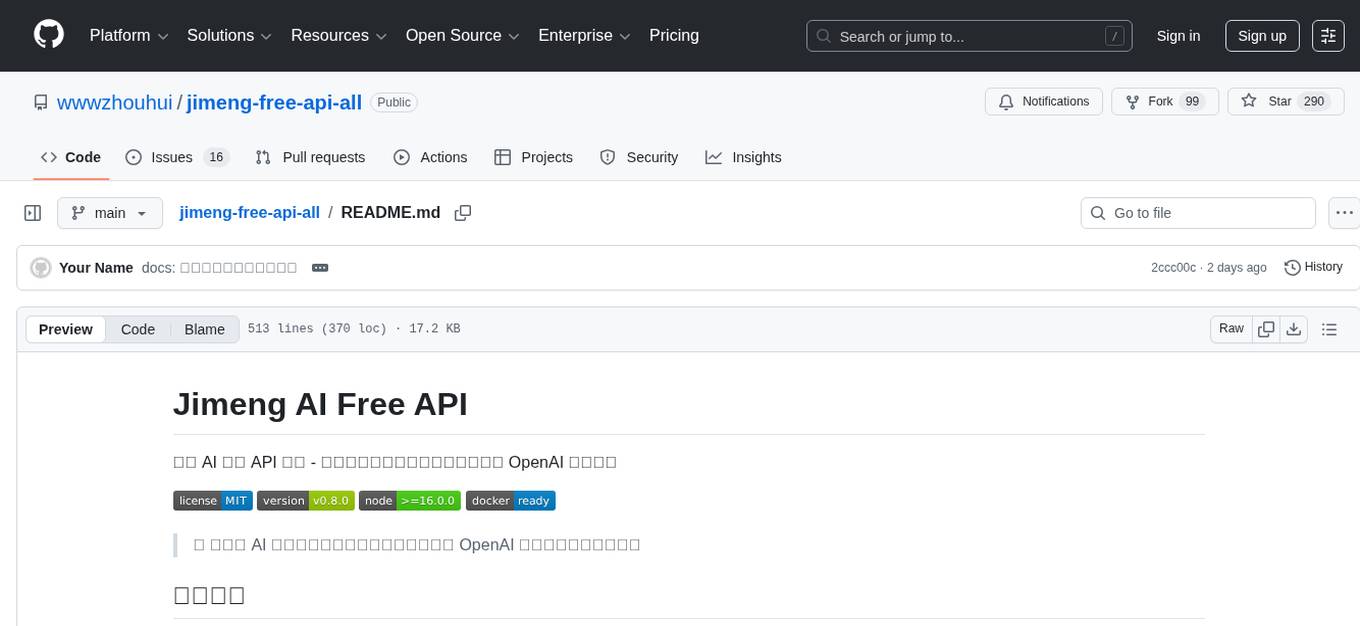1360x626 pixels.
Task: Switch to Code view
Action: tap(137, 329)
